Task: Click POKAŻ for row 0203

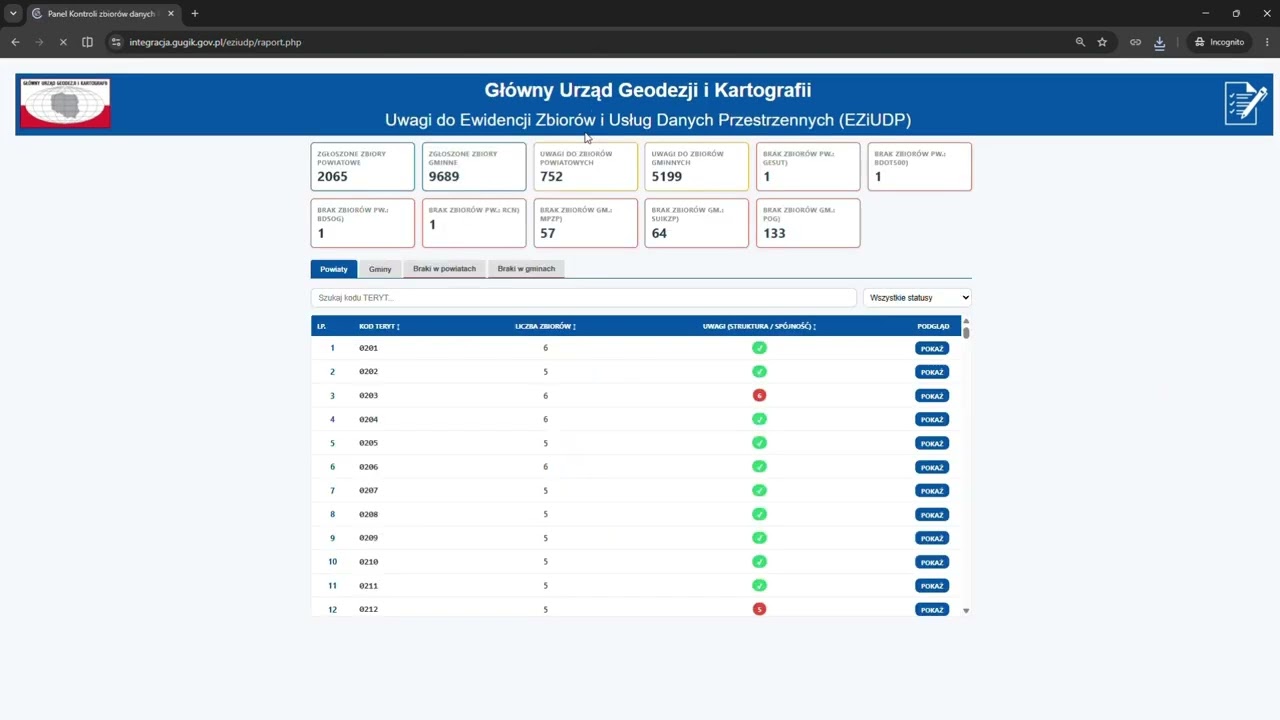Action: (932, 396)
